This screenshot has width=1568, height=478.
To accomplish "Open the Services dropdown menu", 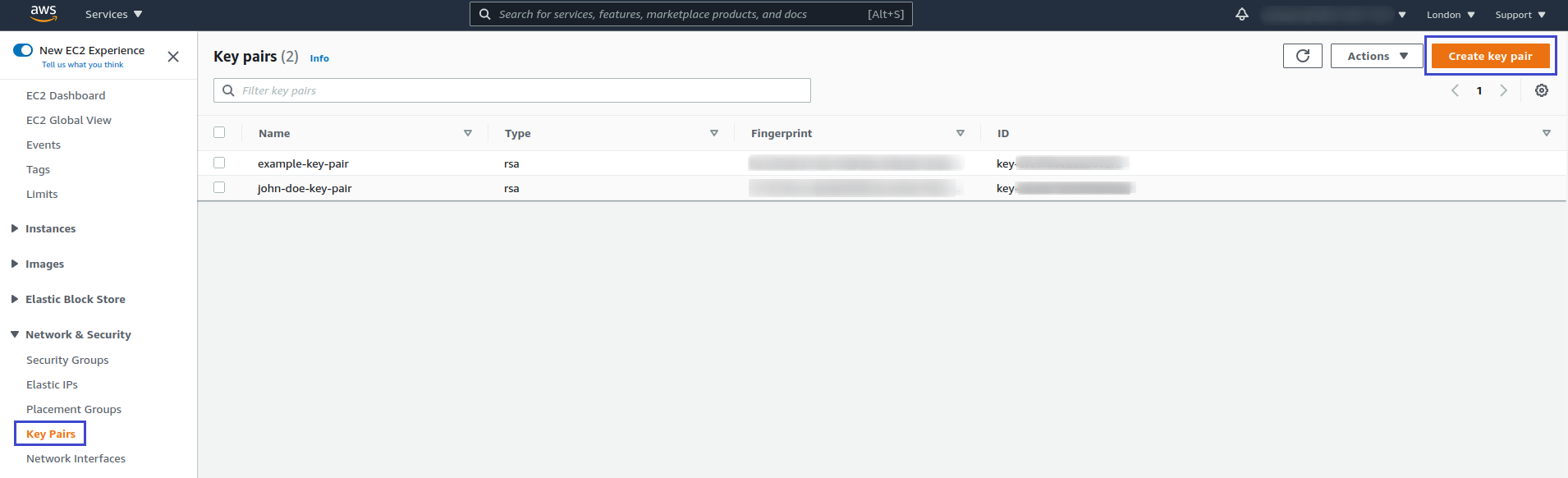I will tap(113, 14).
